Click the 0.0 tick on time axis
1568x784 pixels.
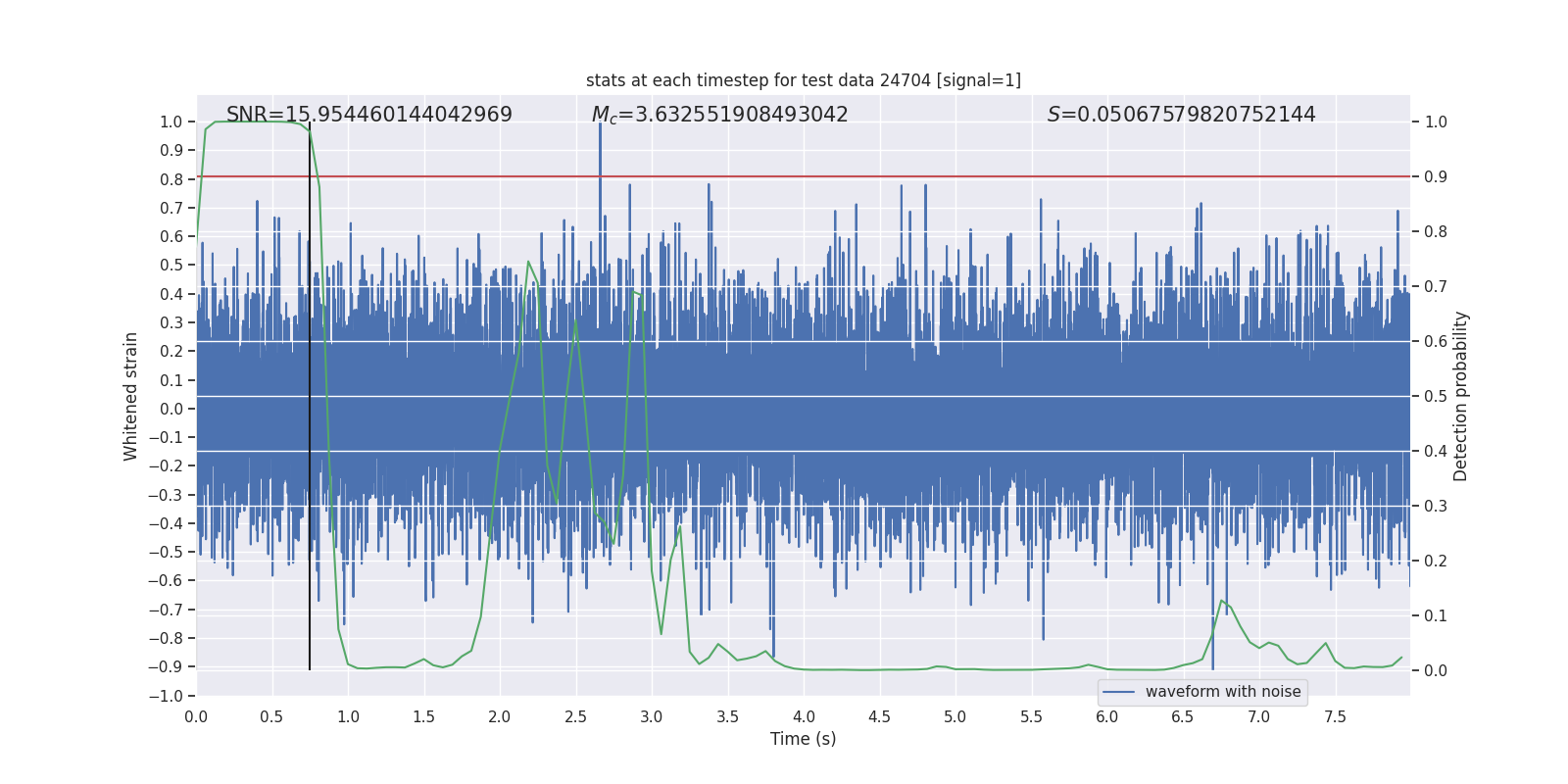[196, 716]
